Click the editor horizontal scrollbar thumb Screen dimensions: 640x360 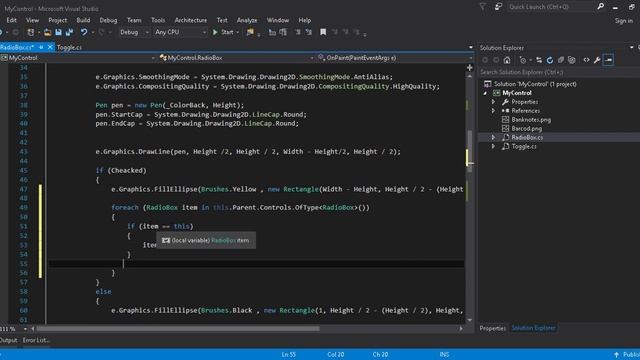coord(178,329)
